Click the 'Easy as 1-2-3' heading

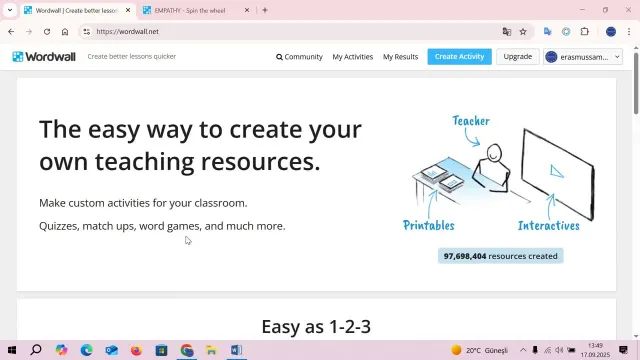click(x=316, y=327)
